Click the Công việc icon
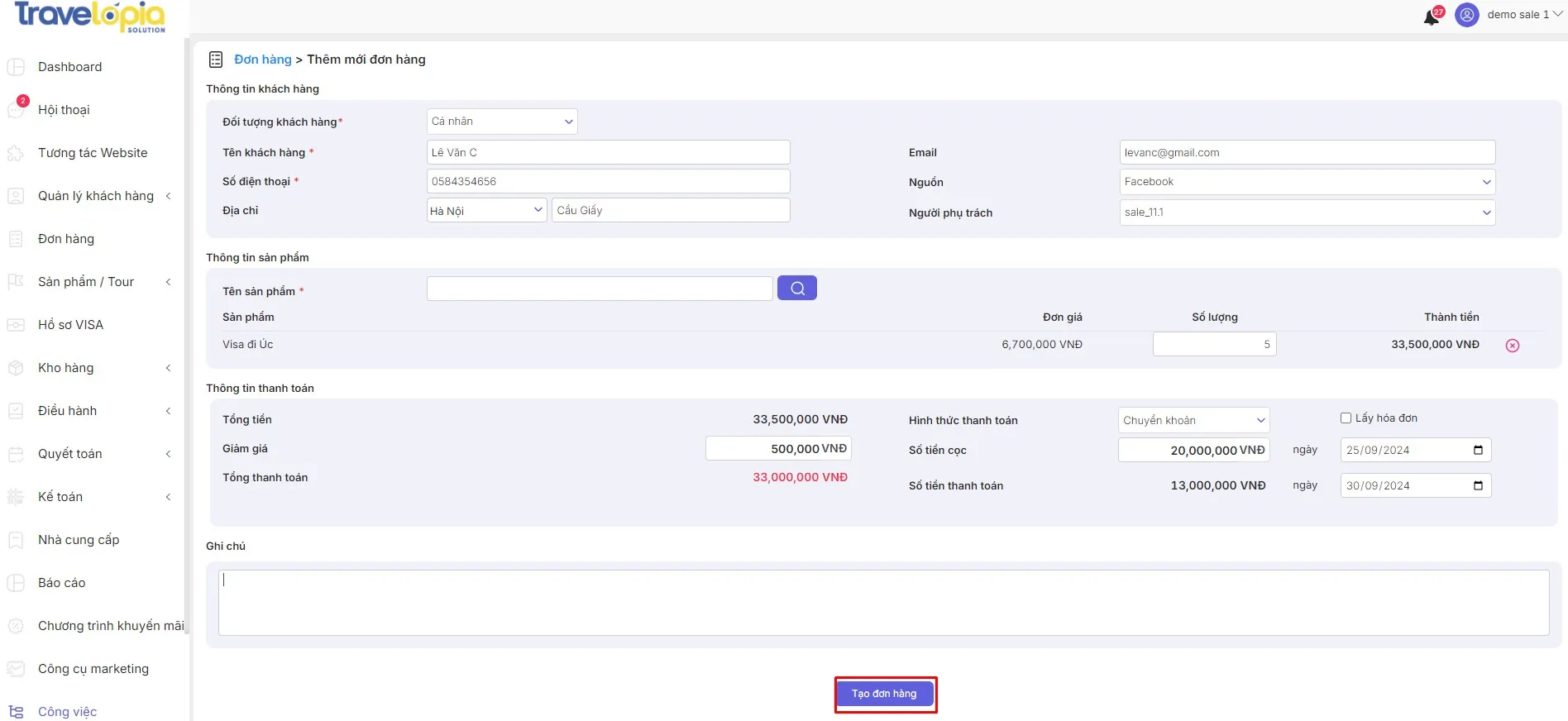 tap(16, 712)
